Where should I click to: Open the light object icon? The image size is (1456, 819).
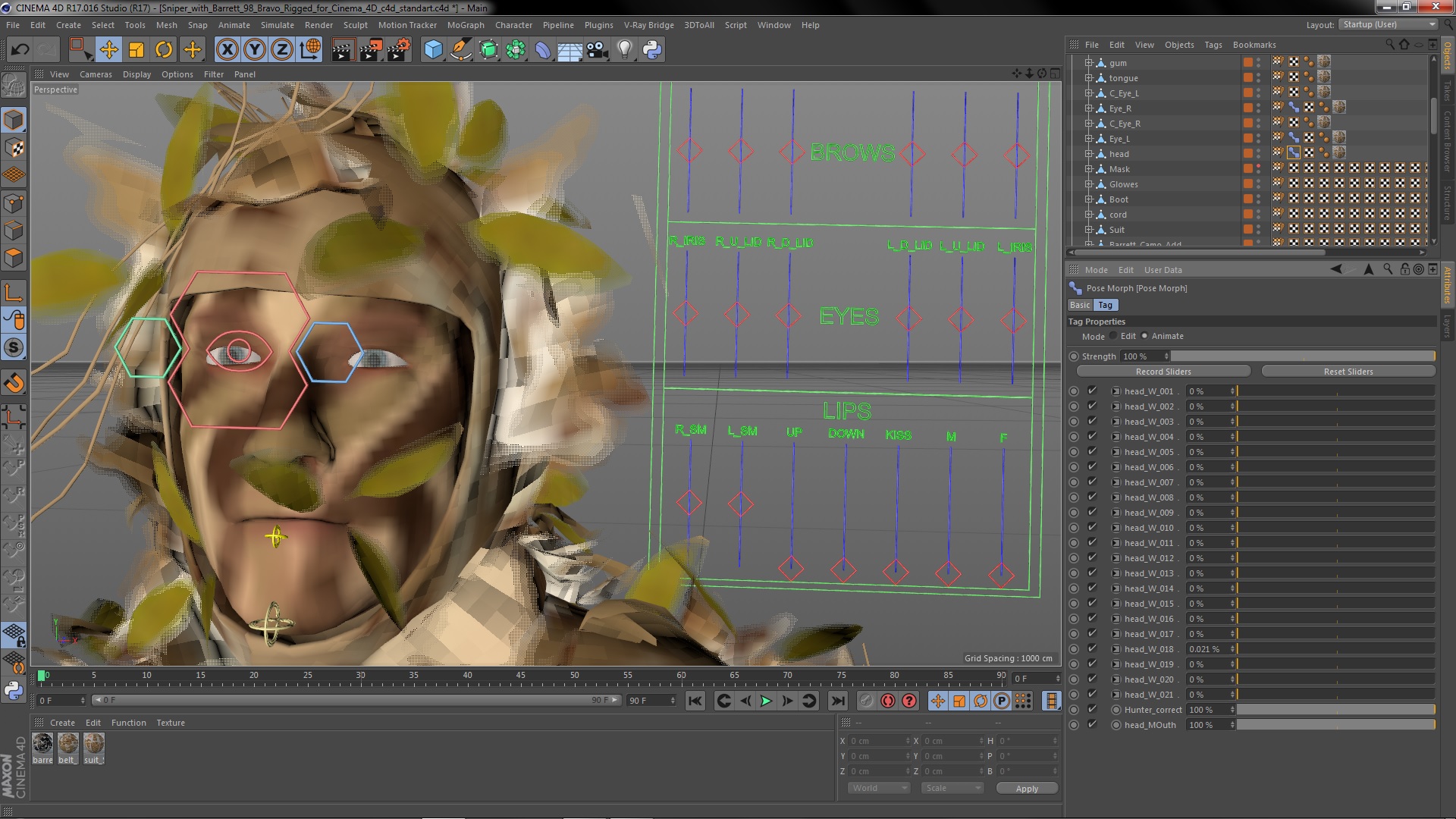(625, 50)
